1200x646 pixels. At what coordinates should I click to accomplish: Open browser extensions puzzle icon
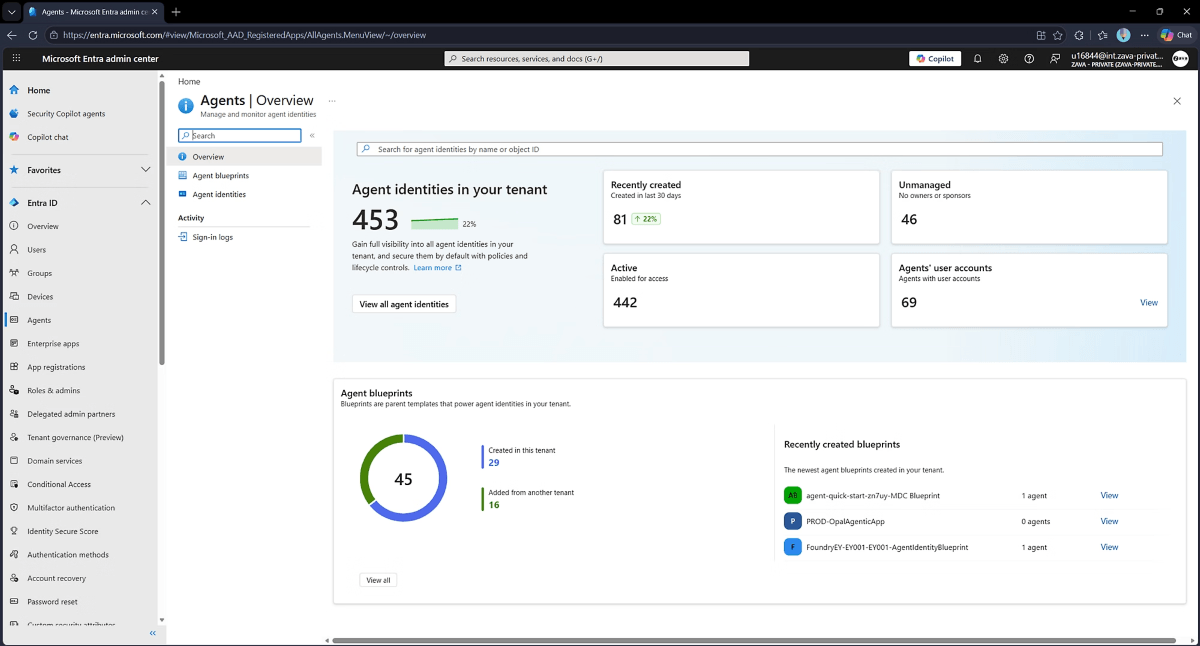pyautogui.click(x=1079, y=34)
